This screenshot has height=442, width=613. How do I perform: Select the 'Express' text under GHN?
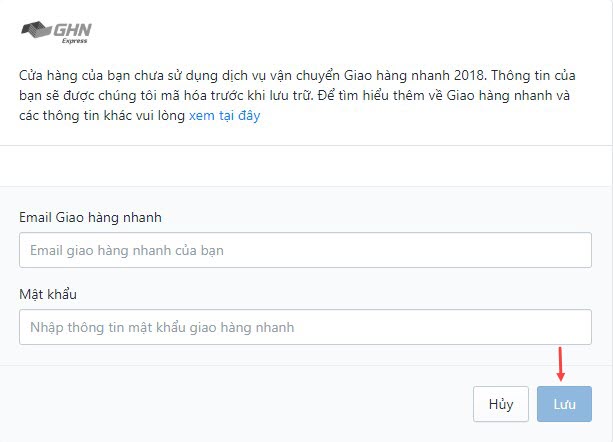(x=74, y=41)
